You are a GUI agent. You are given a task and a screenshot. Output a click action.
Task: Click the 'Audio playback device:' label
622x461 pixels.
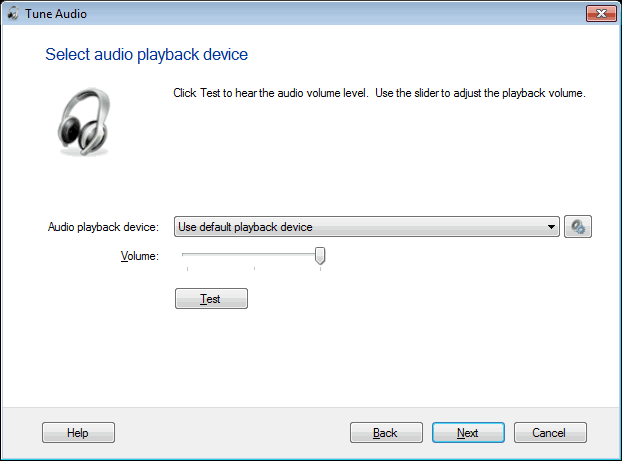click(103, 227)
